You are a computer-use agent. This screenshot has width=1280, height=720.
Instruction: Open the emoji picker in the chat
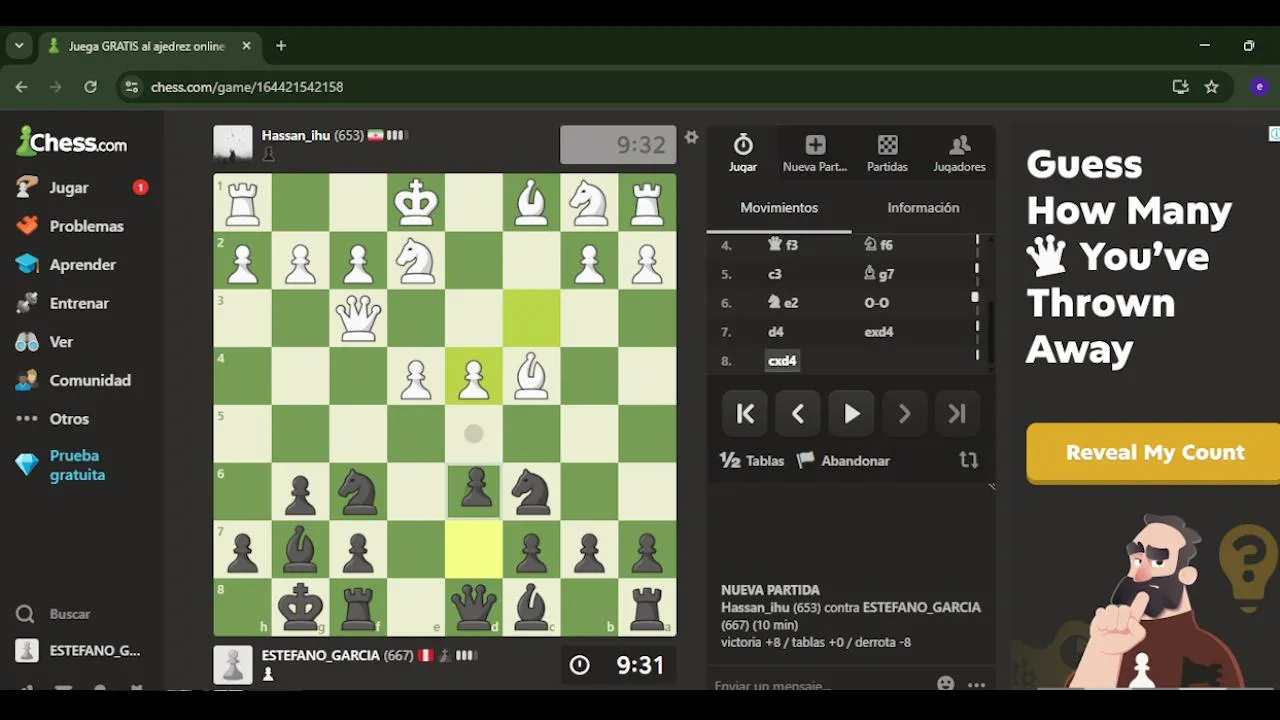click(946, 684)
